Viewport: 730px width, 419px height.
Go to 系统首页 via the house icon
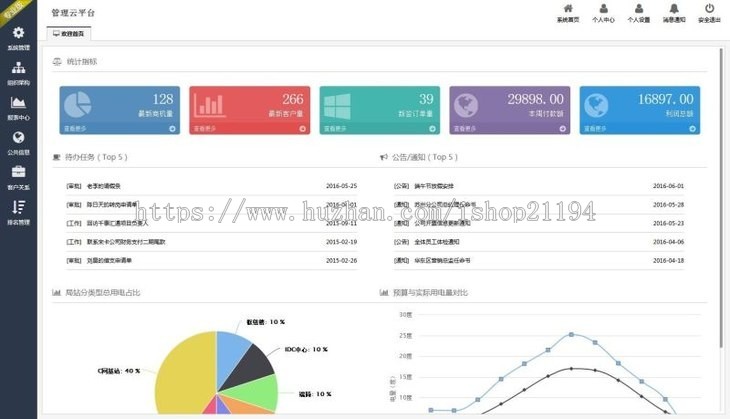point(568,8)
